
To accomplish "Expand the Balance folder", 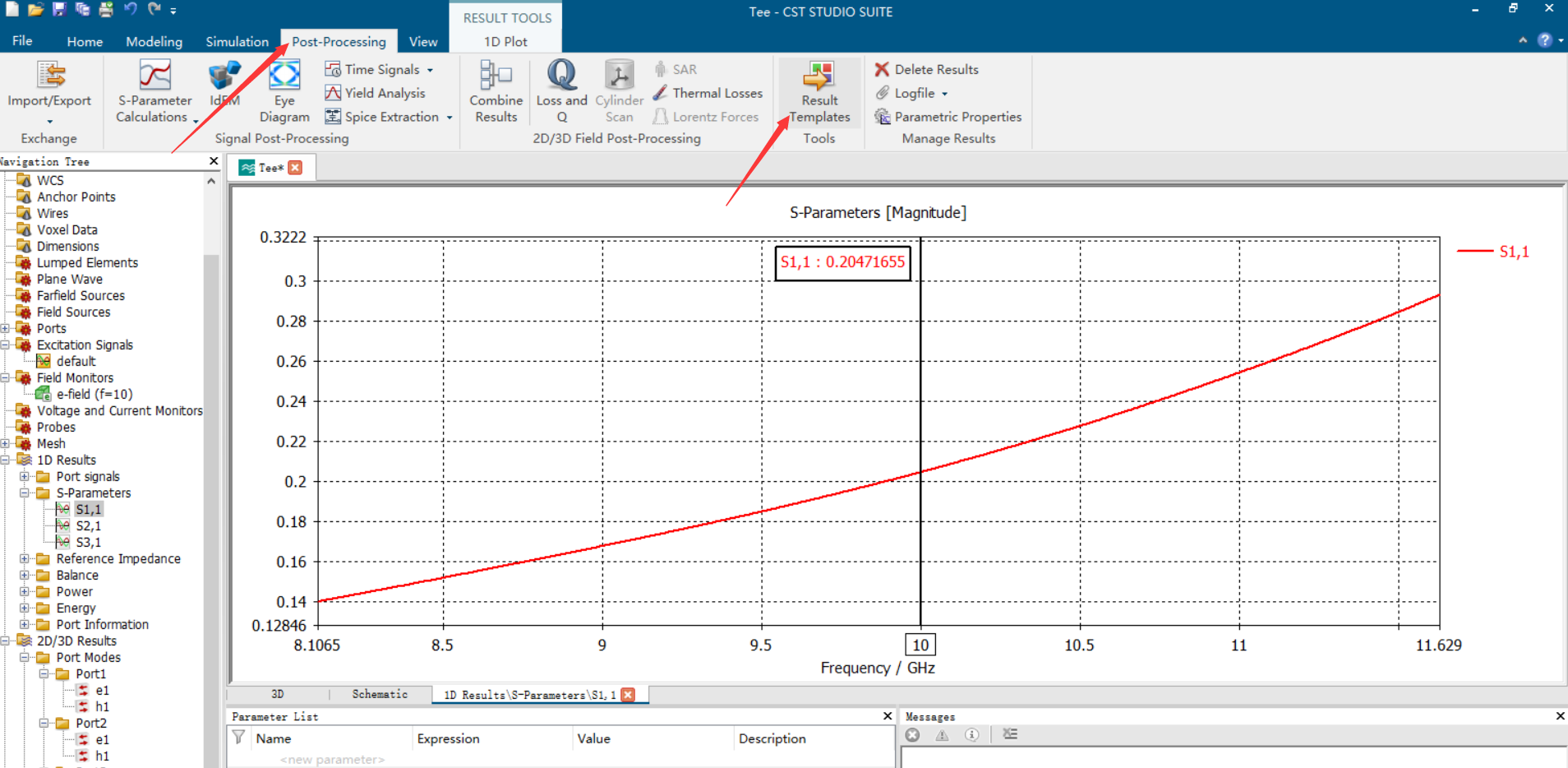I will [x=25, y=576].
